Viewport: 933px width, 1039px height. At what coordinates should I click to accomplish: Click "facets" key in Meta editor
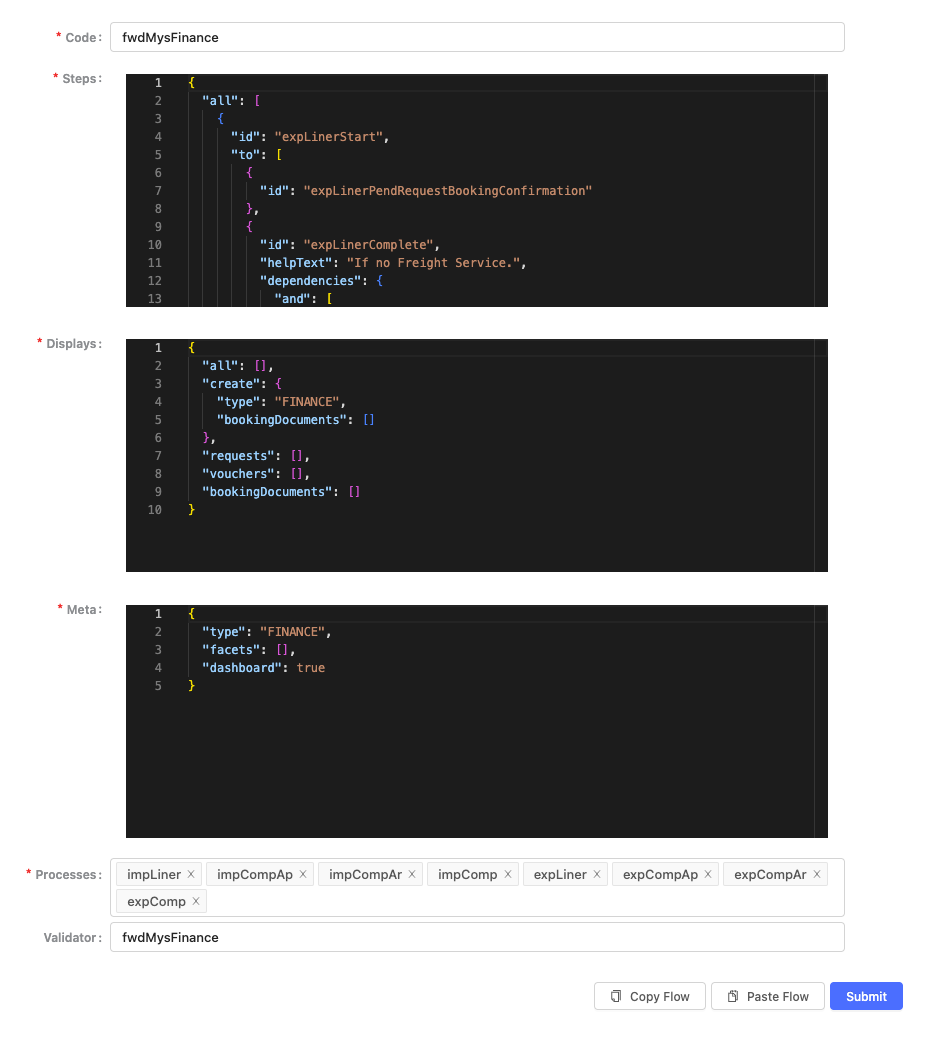click(x=231, y=649)
